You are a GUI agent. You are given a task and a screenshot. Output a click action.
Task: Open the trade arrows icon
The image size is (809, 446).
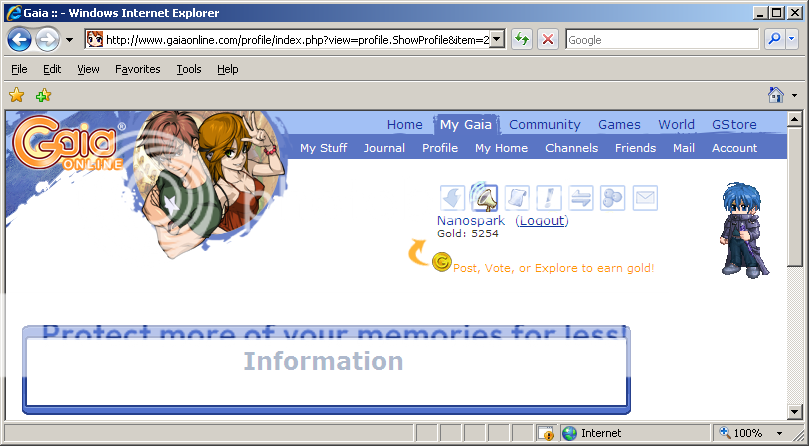pyautogui.click(x=580, y=198)
